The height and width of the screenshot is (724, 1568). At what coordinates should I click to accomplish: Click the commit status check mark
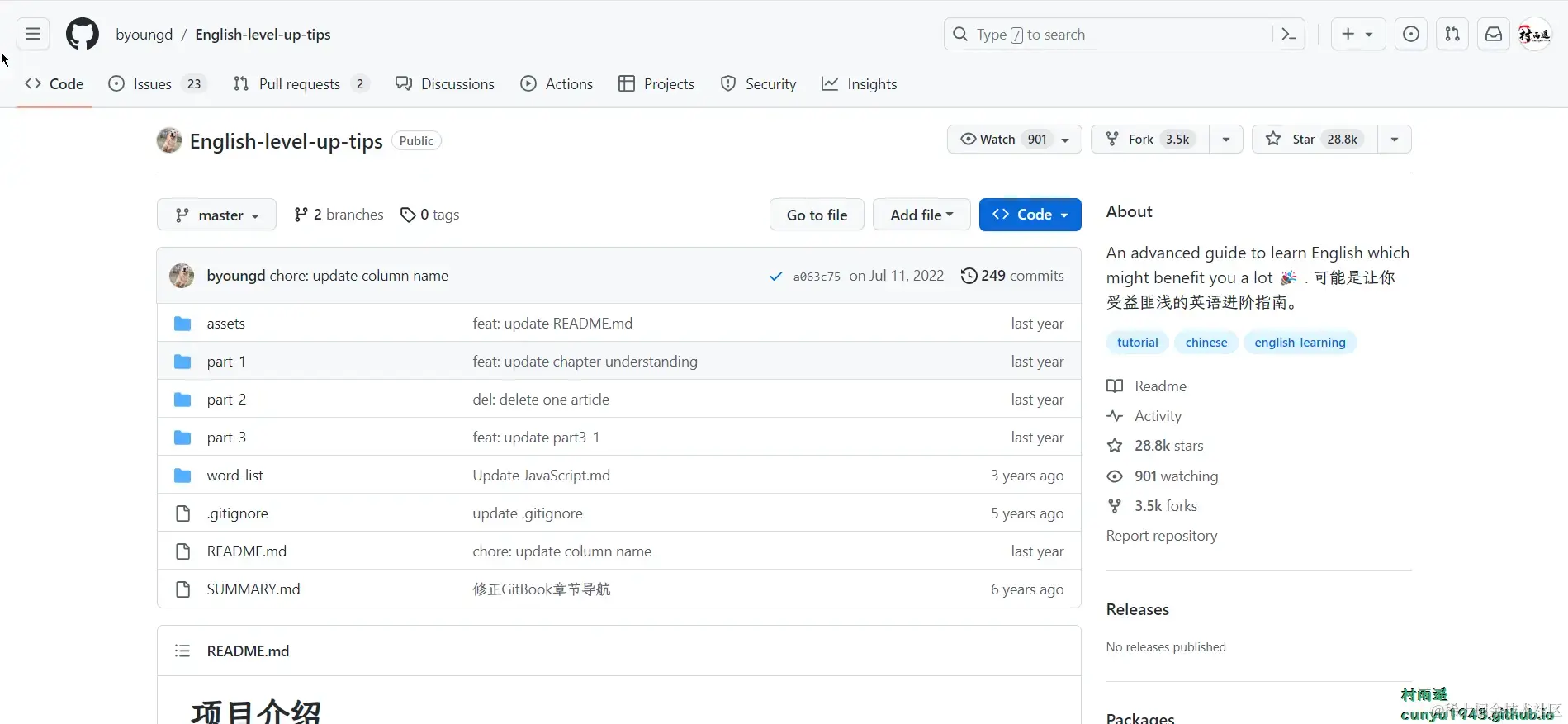(775, 277)
